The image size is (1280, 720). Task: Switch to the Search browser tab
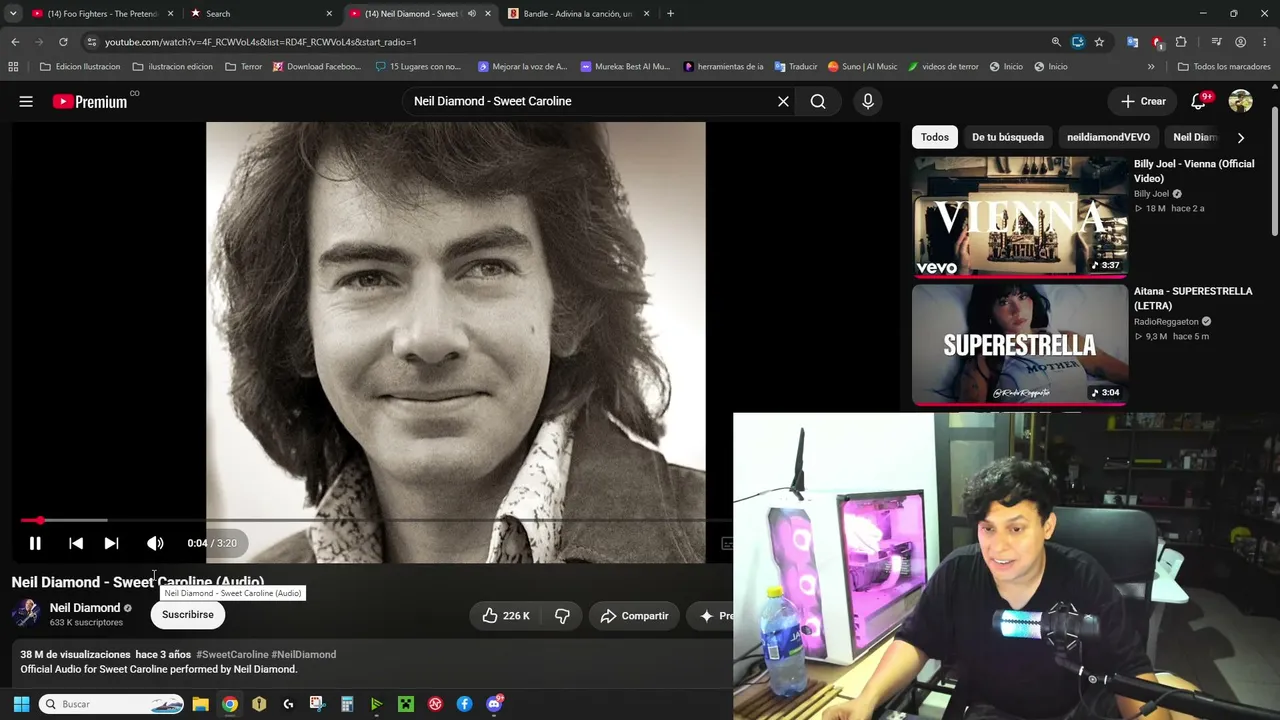coord(260,14)
